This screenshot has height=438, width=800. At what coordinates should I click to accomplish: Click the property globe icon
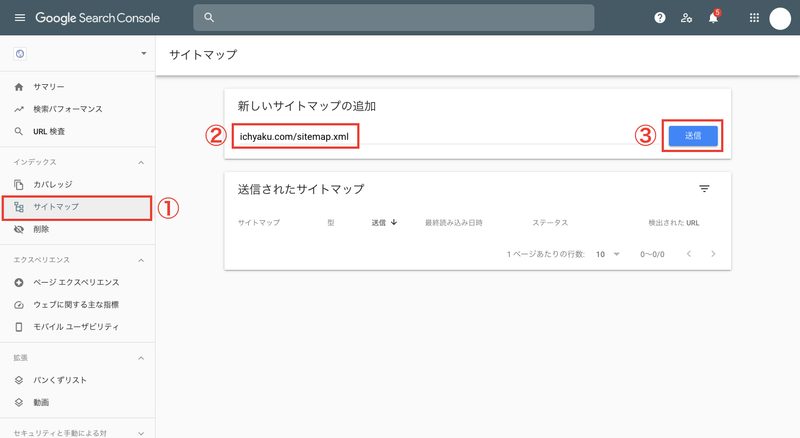pyautogui.click(x=20, y=54)
